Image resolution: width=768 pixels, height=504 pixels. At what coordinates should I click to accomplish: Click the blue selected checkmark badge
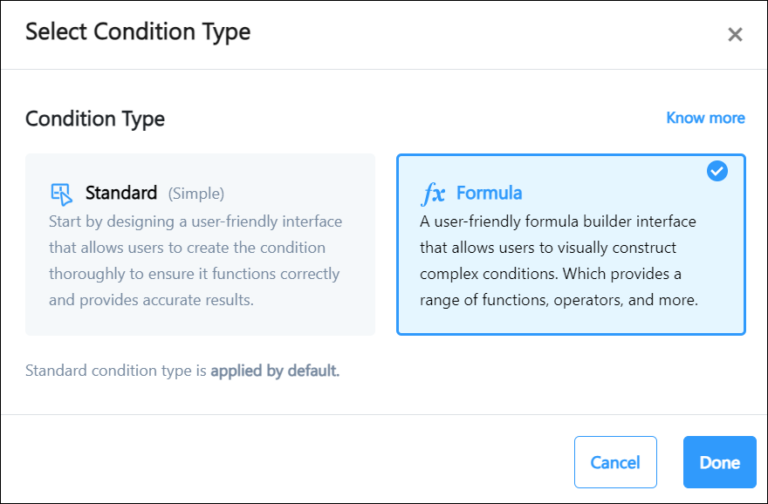click(717, 171)
